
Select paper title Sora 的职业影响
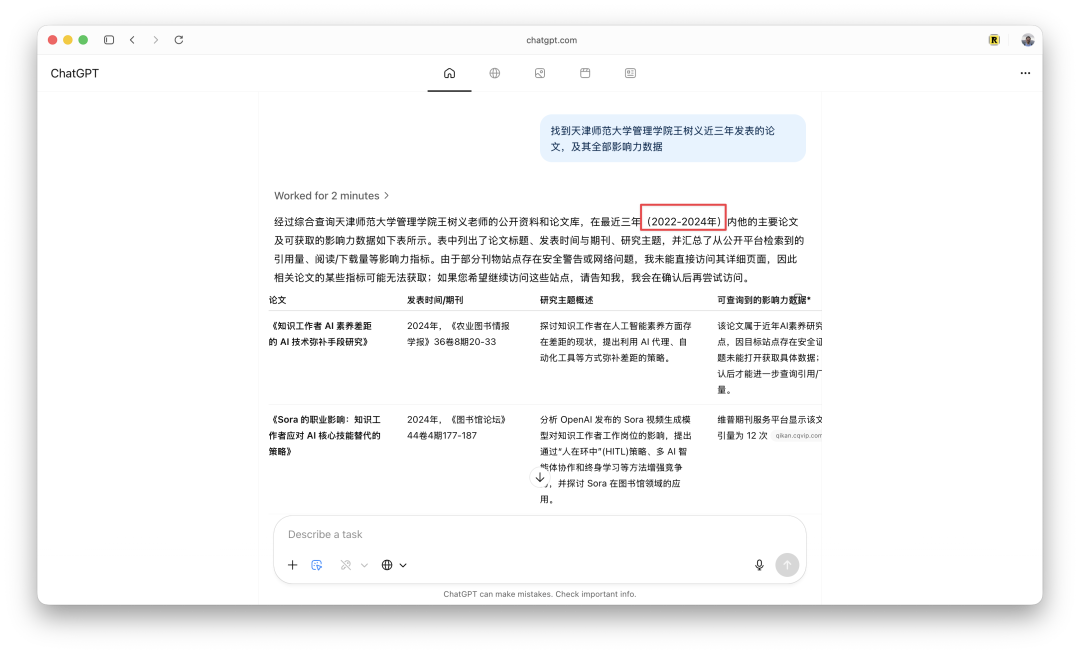(324, 436)
